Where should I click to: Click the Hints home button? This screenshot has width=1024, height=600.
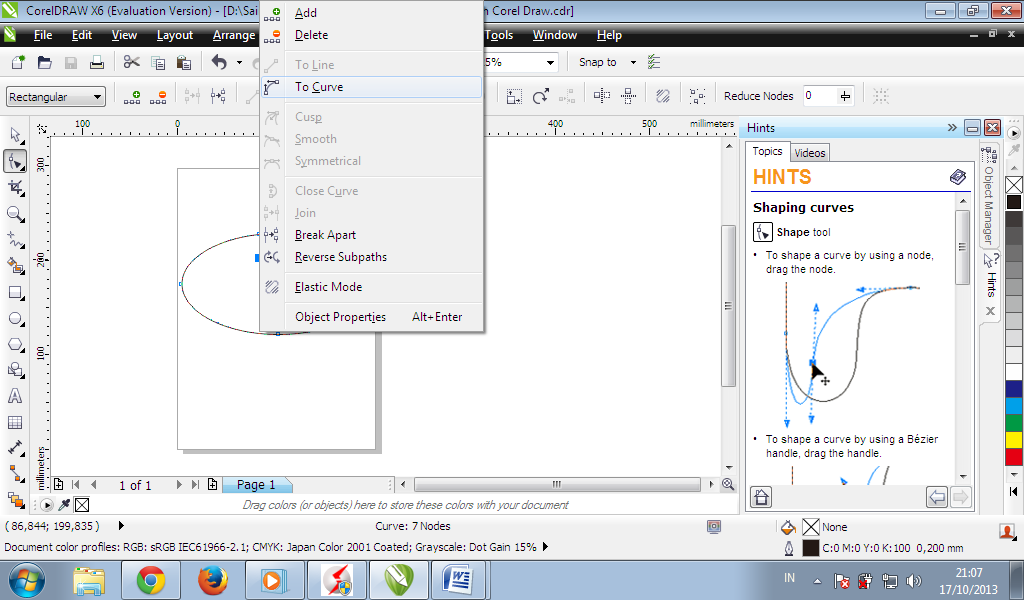point(761,497)
